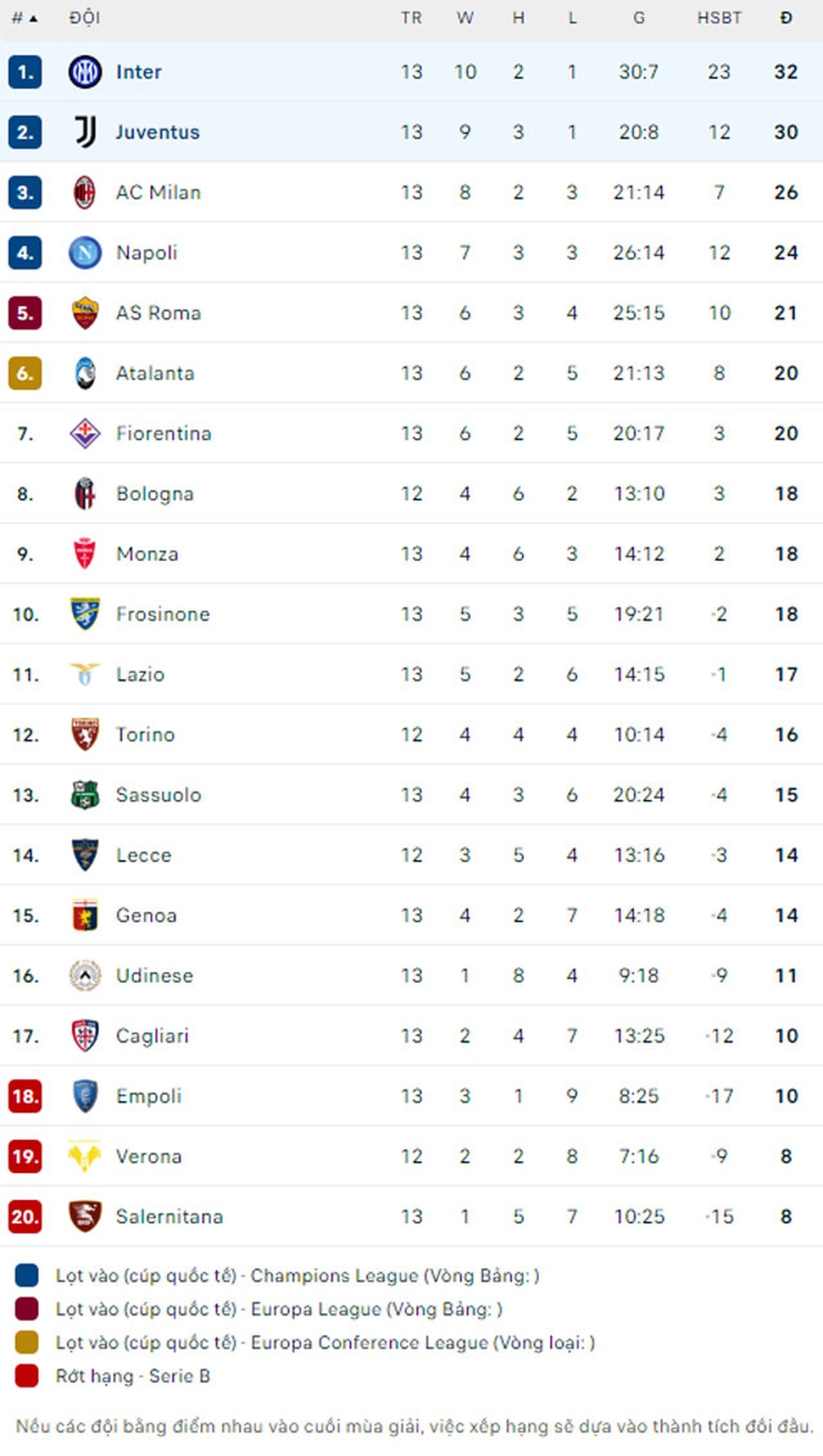The image size is (823, 1456).
Task: Click the Salernitana club crest
Action: (x=85, y=1216)
